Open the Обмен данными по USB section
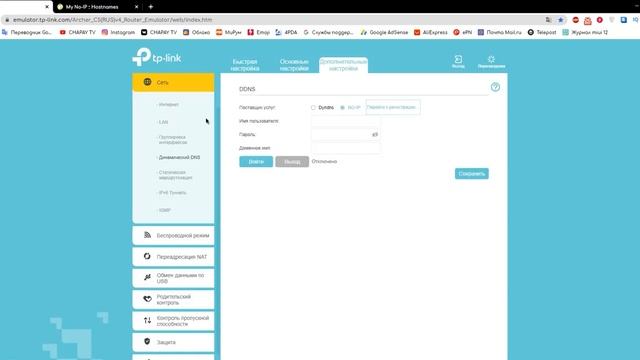Viewport: 640px width, 360px height. pyautogui.click(x=173, y=278)
